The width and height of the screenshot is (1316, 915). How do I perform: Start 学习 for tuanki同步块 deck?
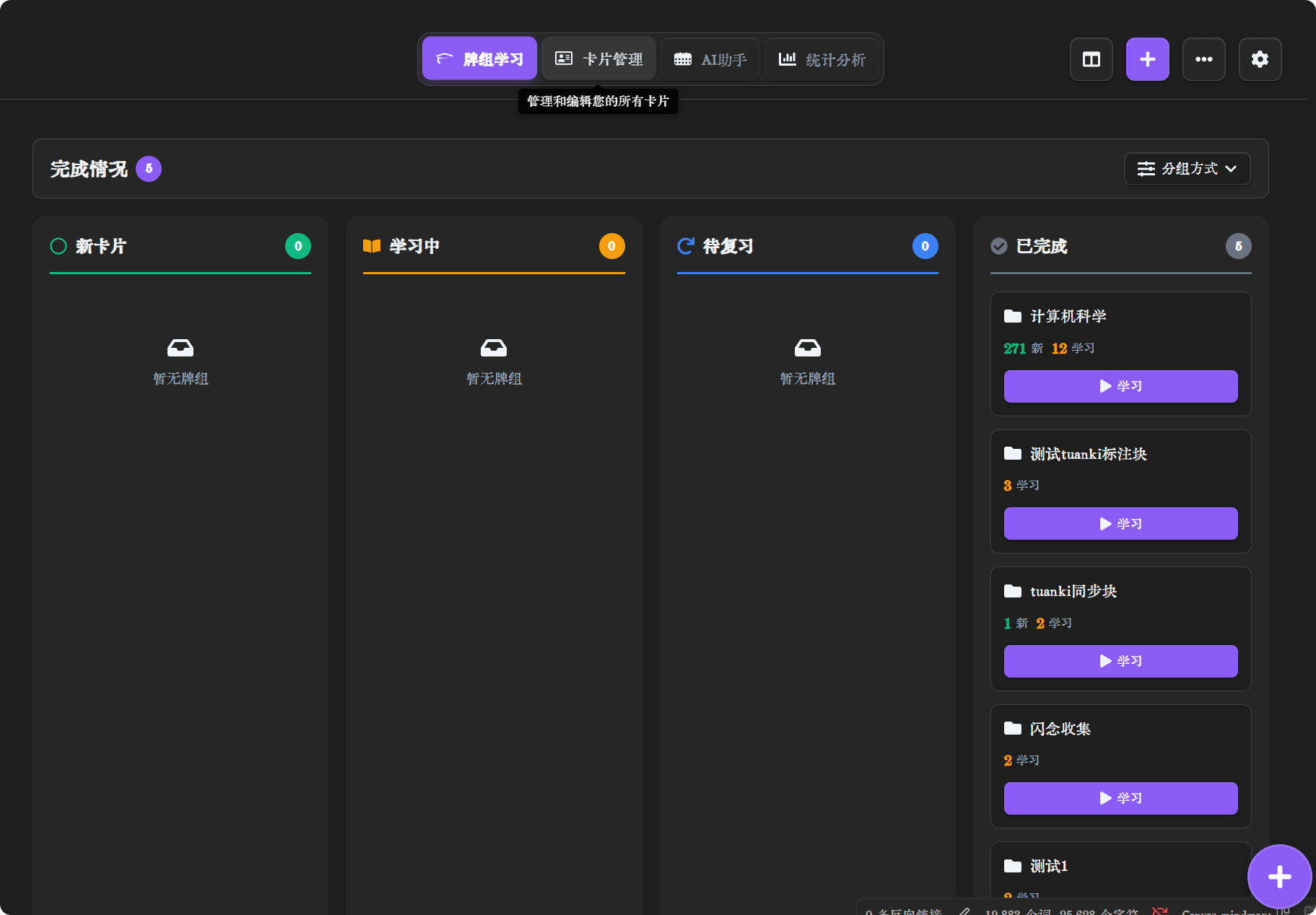click(x=1120, y=661)
